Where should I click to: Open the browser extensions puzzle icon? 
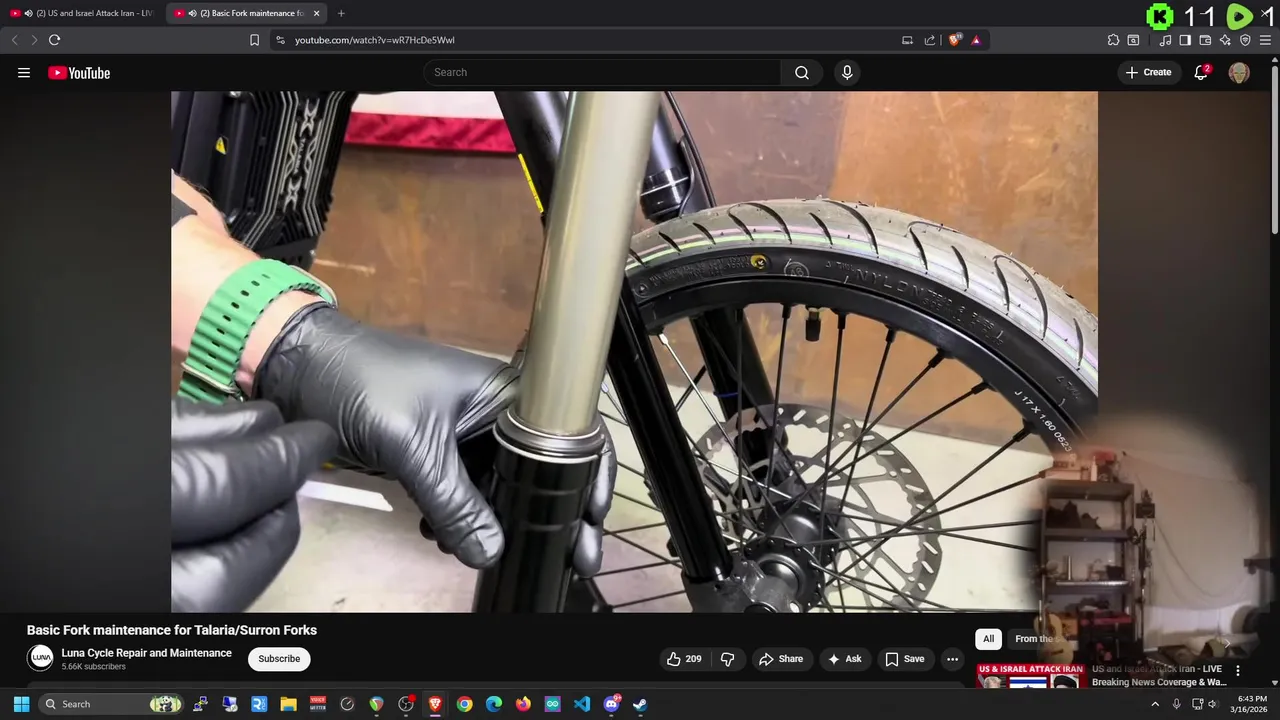pyautogui.click(x=1113, y=40)
